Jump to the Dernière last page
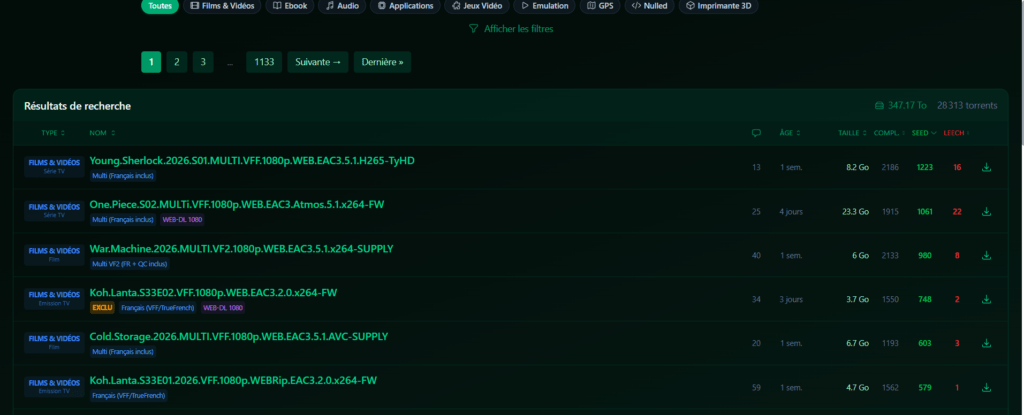 (x=381, y=62)
